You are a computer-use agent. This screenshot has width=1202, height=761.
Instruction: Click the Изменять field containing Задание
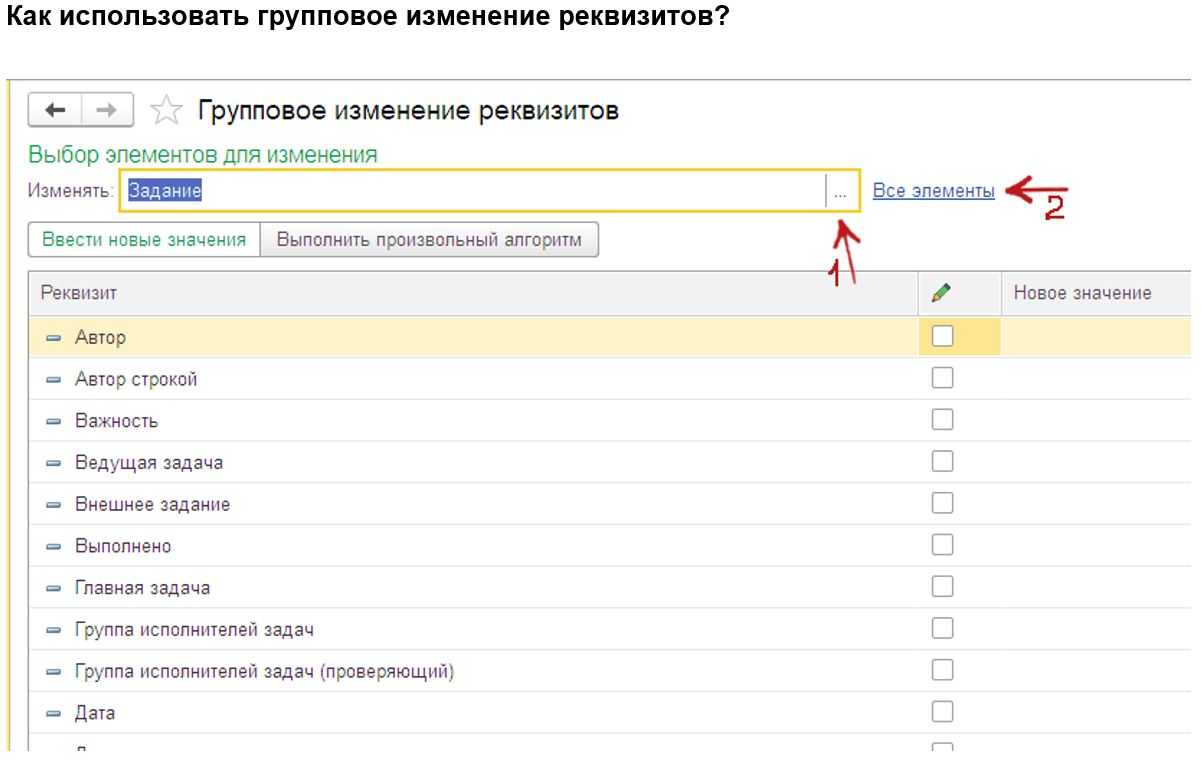(x=470, y=191)
